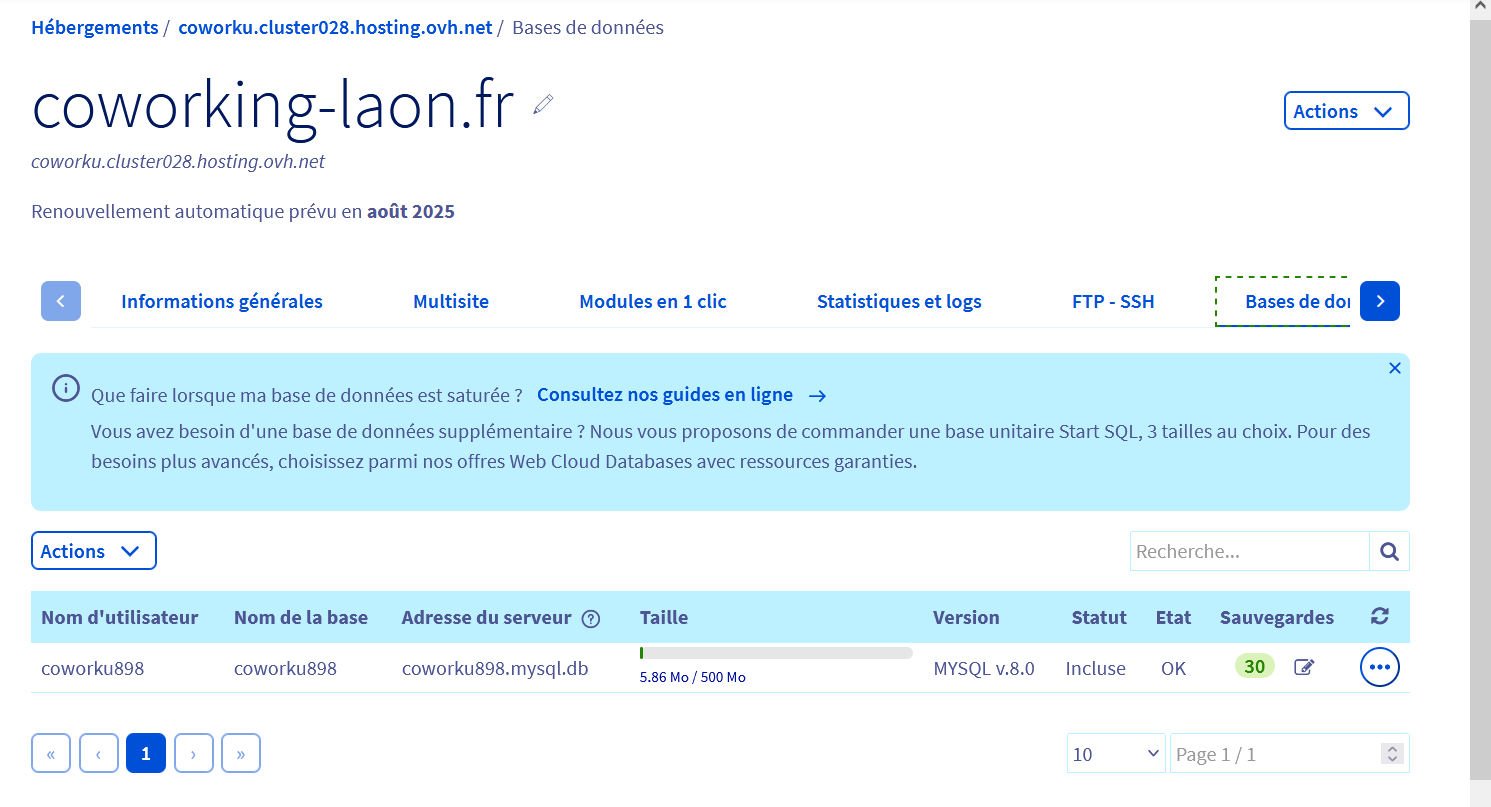The width and height of the screenshot is (1491, 807).
Task: Click the search magnifier button
Action: click(1389, 551)
